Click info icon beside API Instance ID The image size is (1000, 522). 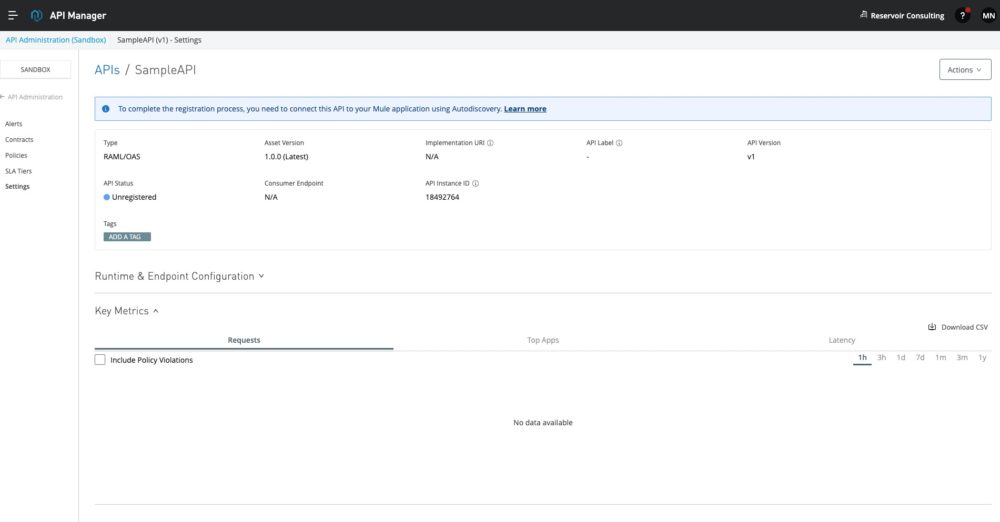point(476,184)
